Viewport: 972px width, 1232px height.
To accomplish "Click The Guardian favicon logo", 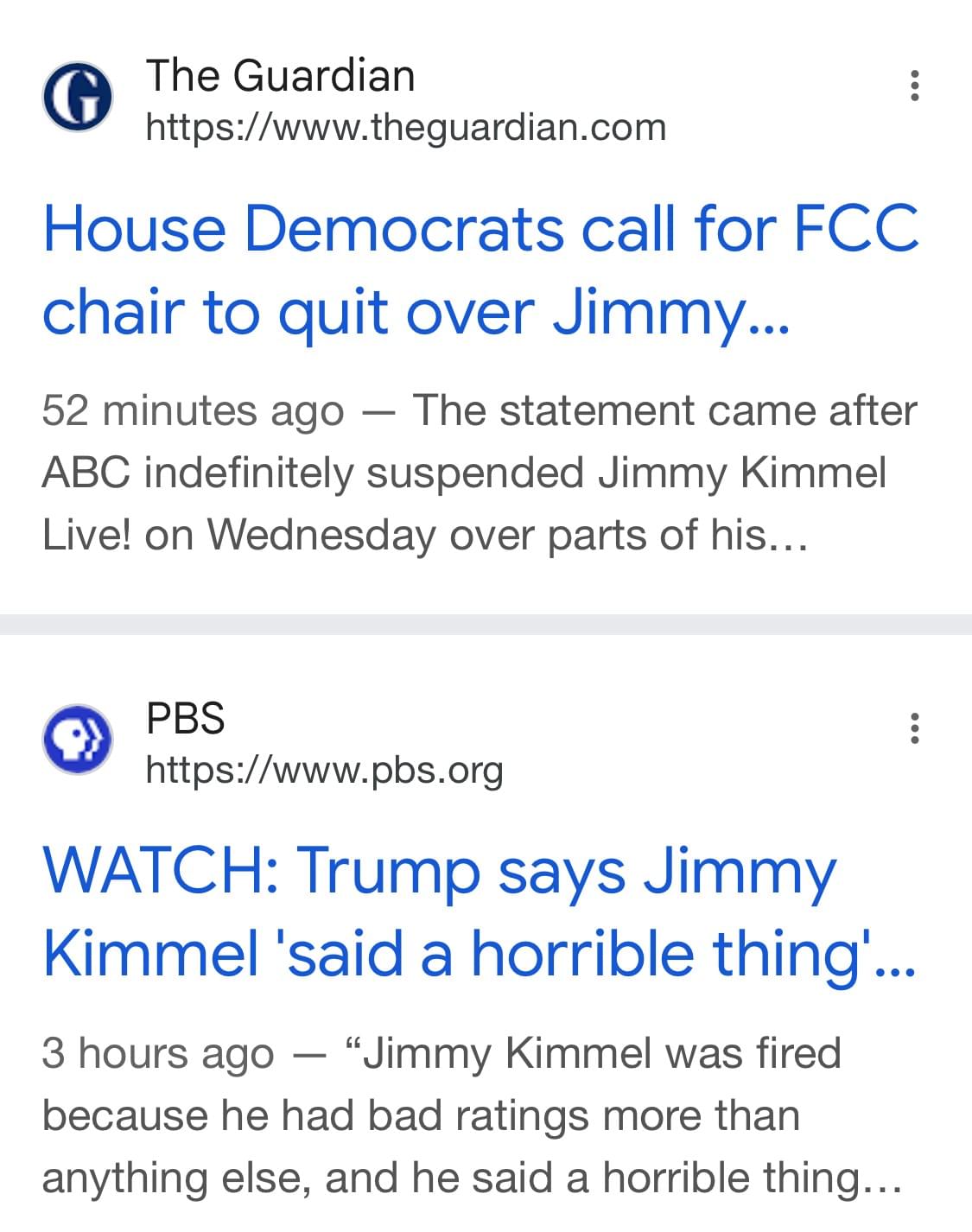I will click(x=78, y=96).
